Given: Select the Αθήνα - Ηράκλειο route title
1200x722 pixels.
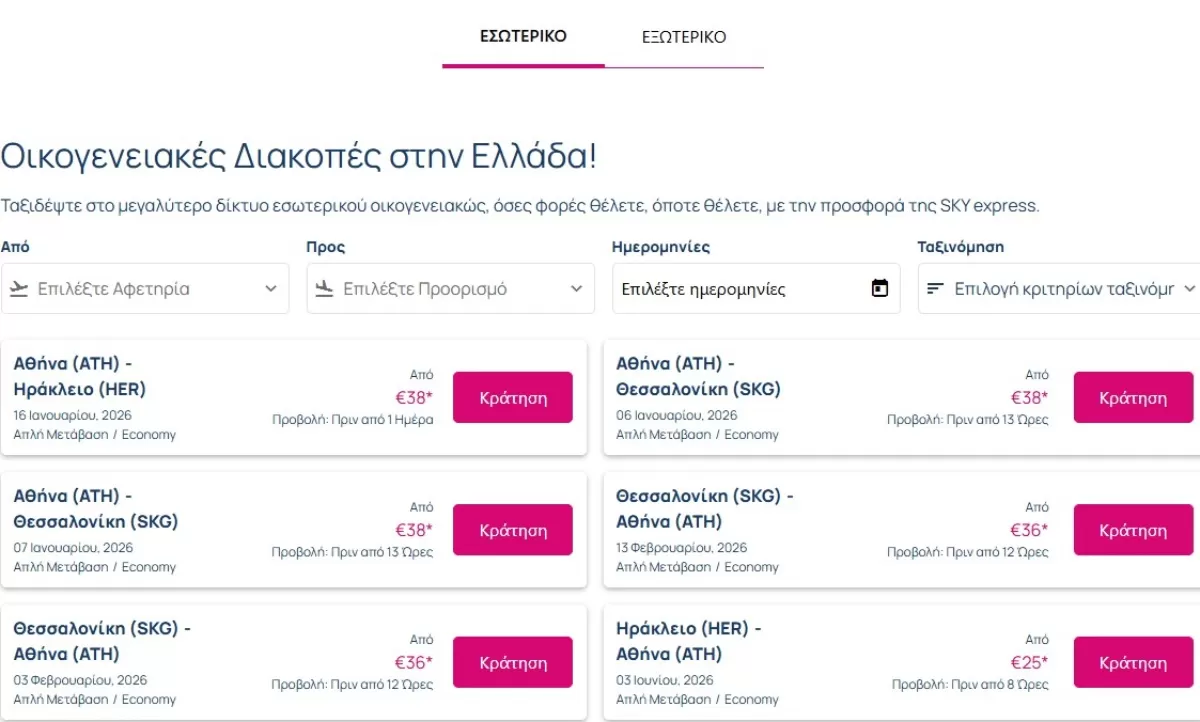Looking at the screenshot, I should point(80,376).
